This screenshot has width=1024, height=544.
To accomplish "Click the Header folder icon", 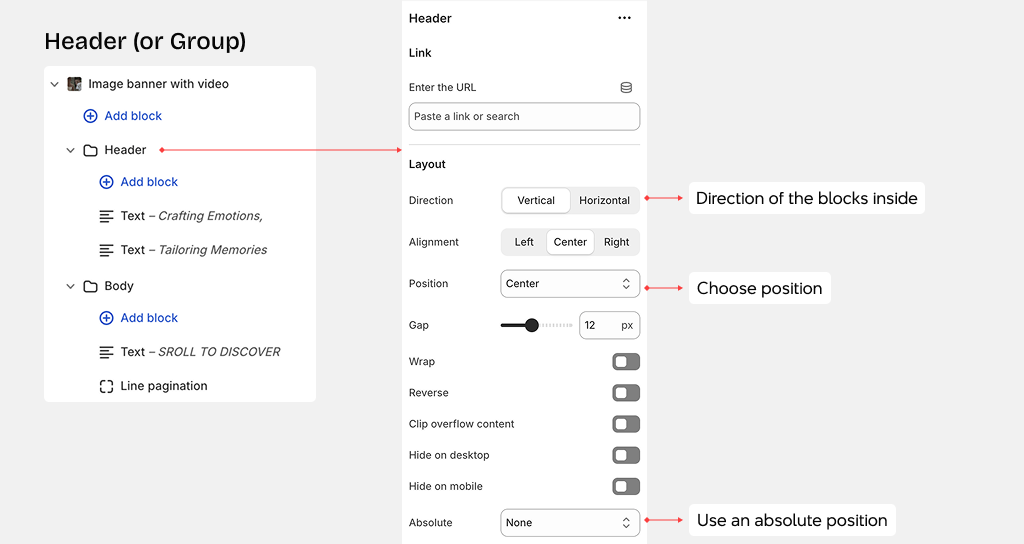I will click(90, 150).
